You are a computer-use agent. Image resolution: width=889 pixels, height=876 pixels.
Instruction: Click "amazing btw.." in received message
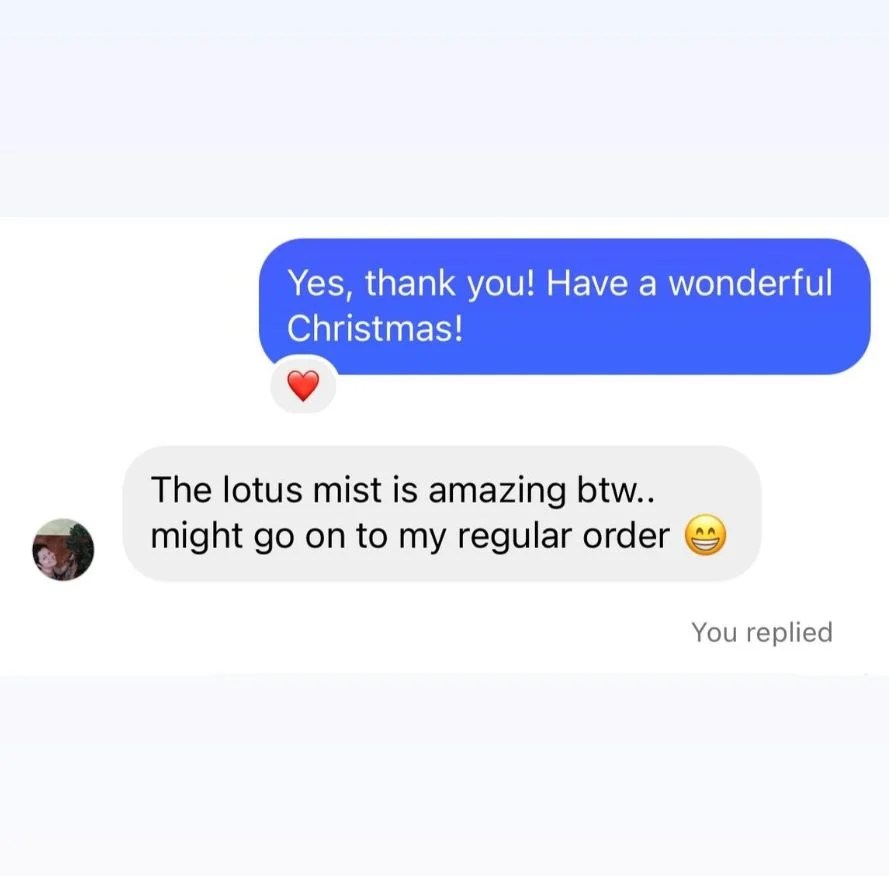coord(541,490)
